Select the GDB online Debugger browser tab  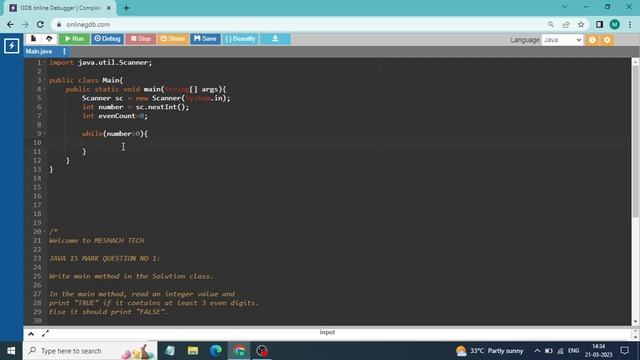click(60, 8)
